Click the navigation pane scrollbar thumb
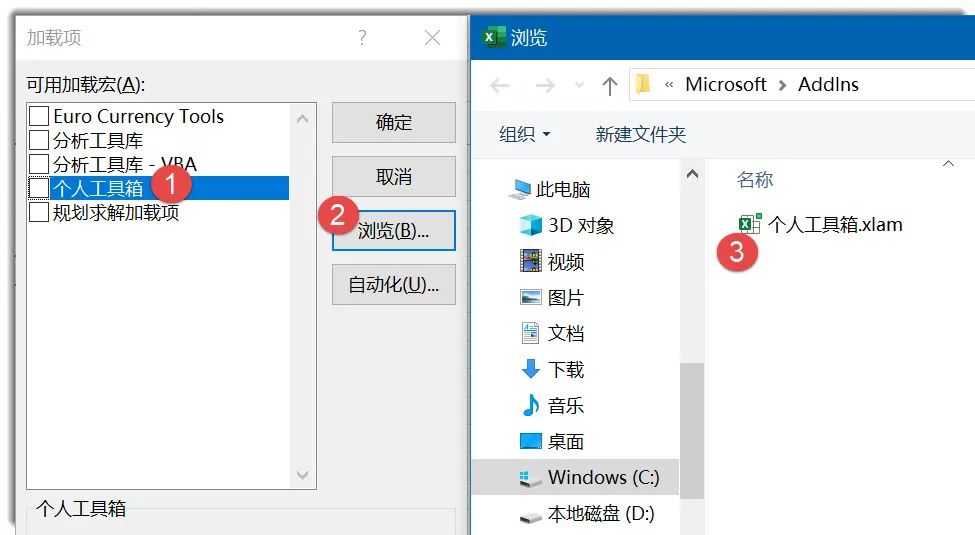 click(x=691, y=430)
